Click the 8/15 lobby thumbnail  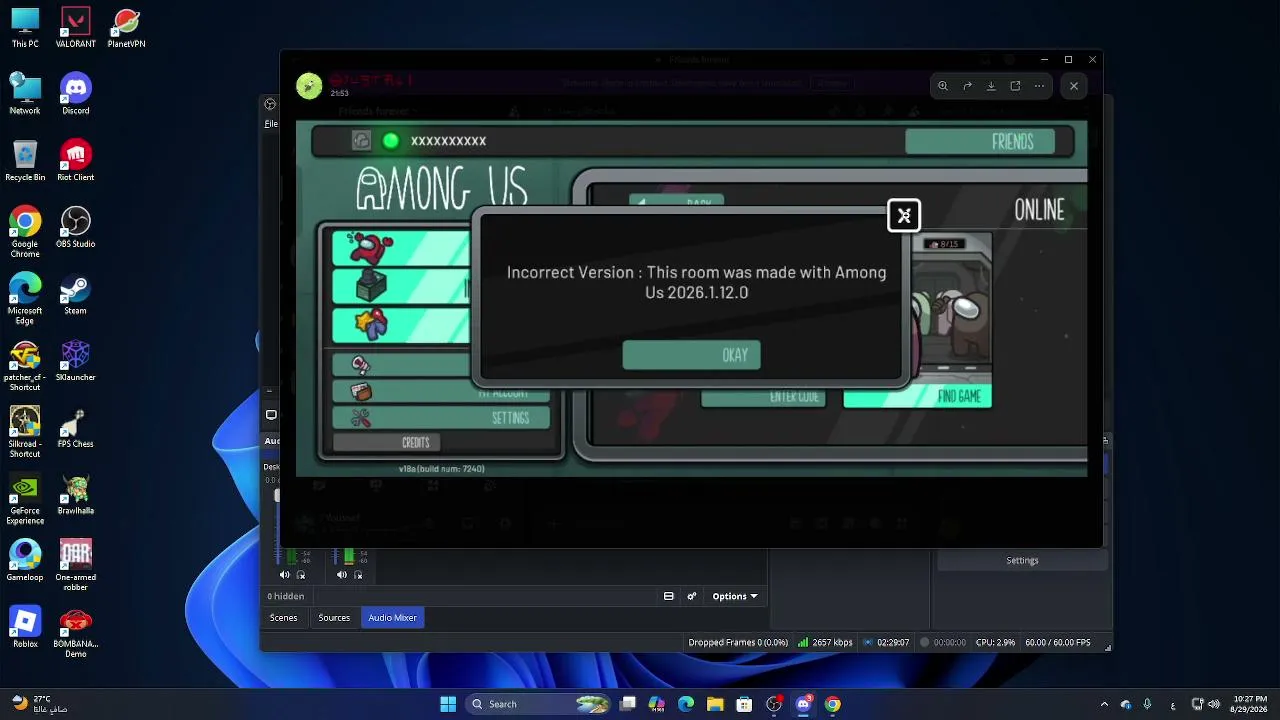(950, 300)
